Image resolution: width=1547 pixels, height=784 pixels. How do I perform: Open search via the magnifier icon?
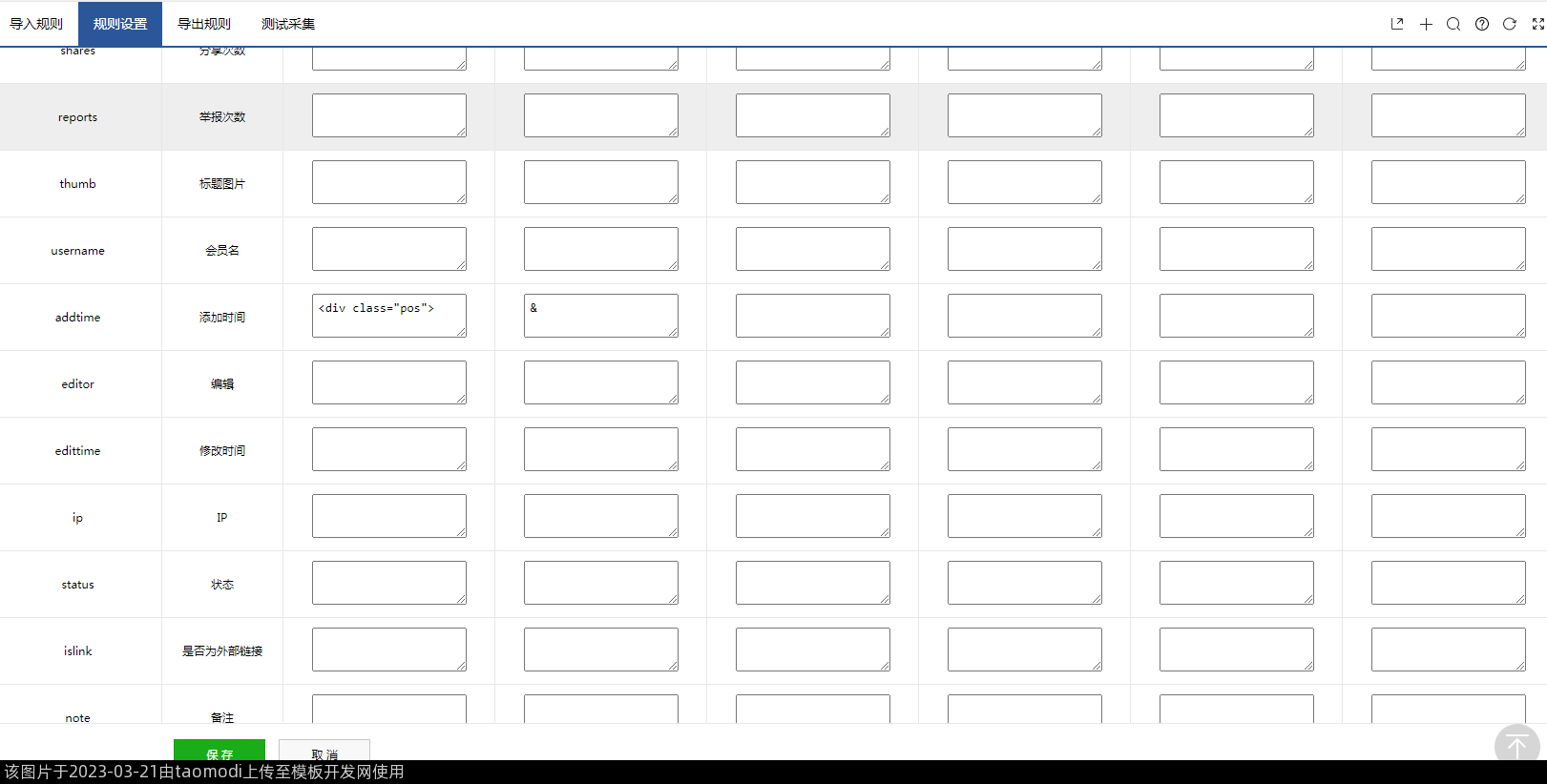coord(1453,24)
